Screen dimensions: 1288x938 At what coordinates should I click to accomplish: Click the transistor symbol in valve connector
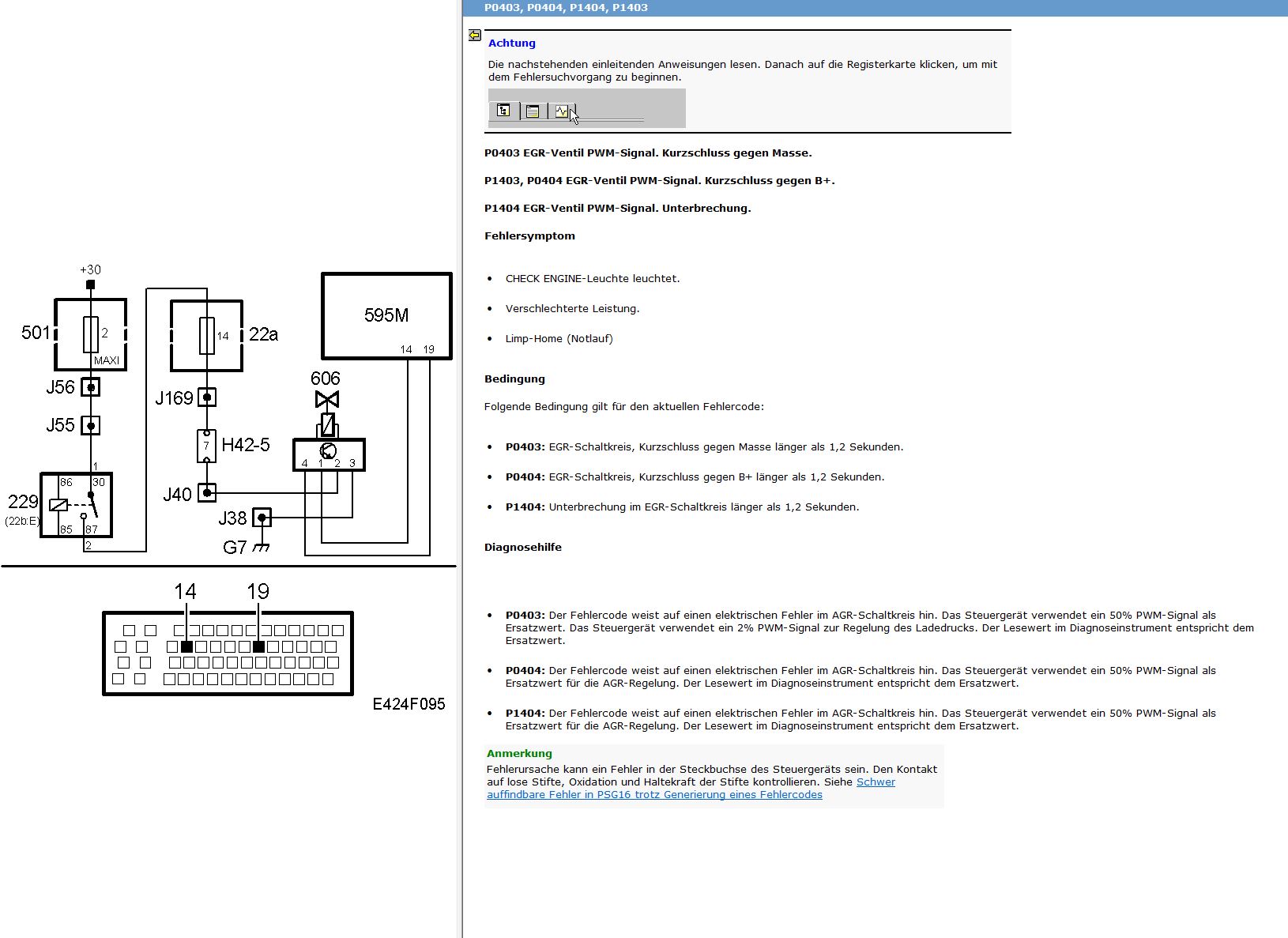click(x=327, y=450)
